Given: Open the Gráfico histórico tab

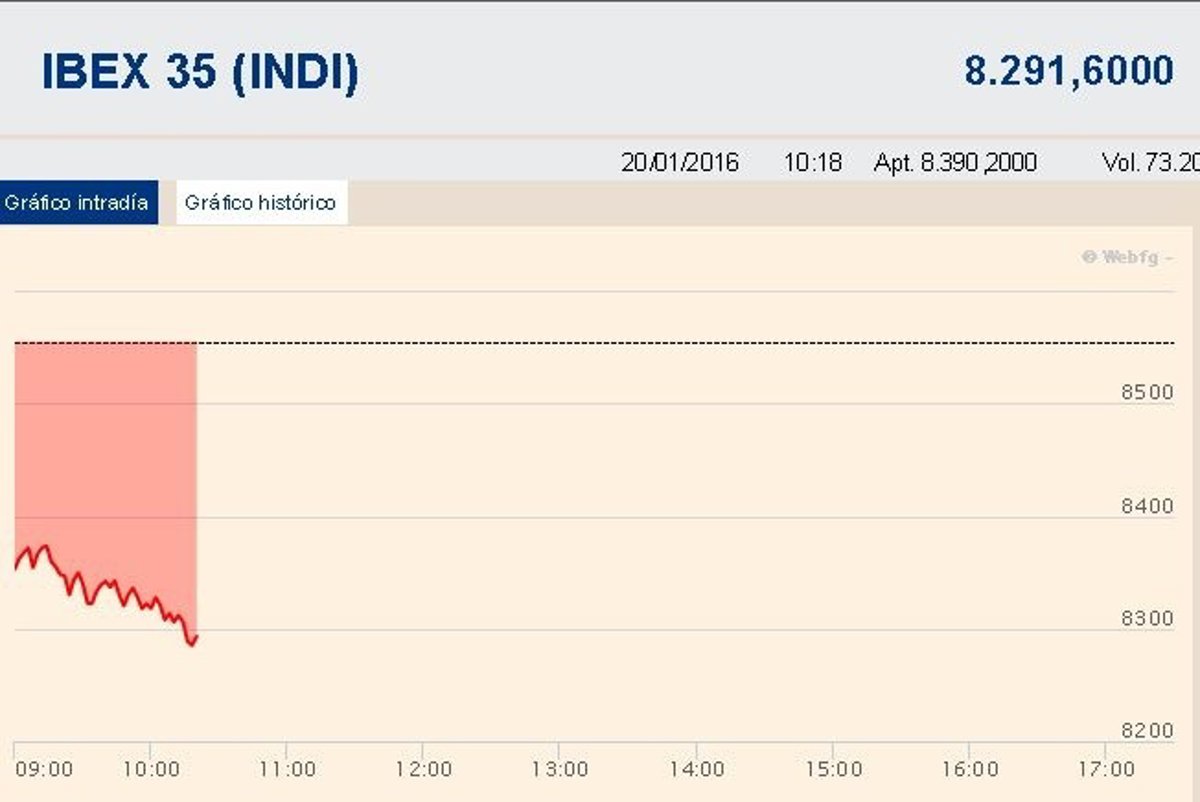Looking at the screenshot, I should tap(260, 203).
